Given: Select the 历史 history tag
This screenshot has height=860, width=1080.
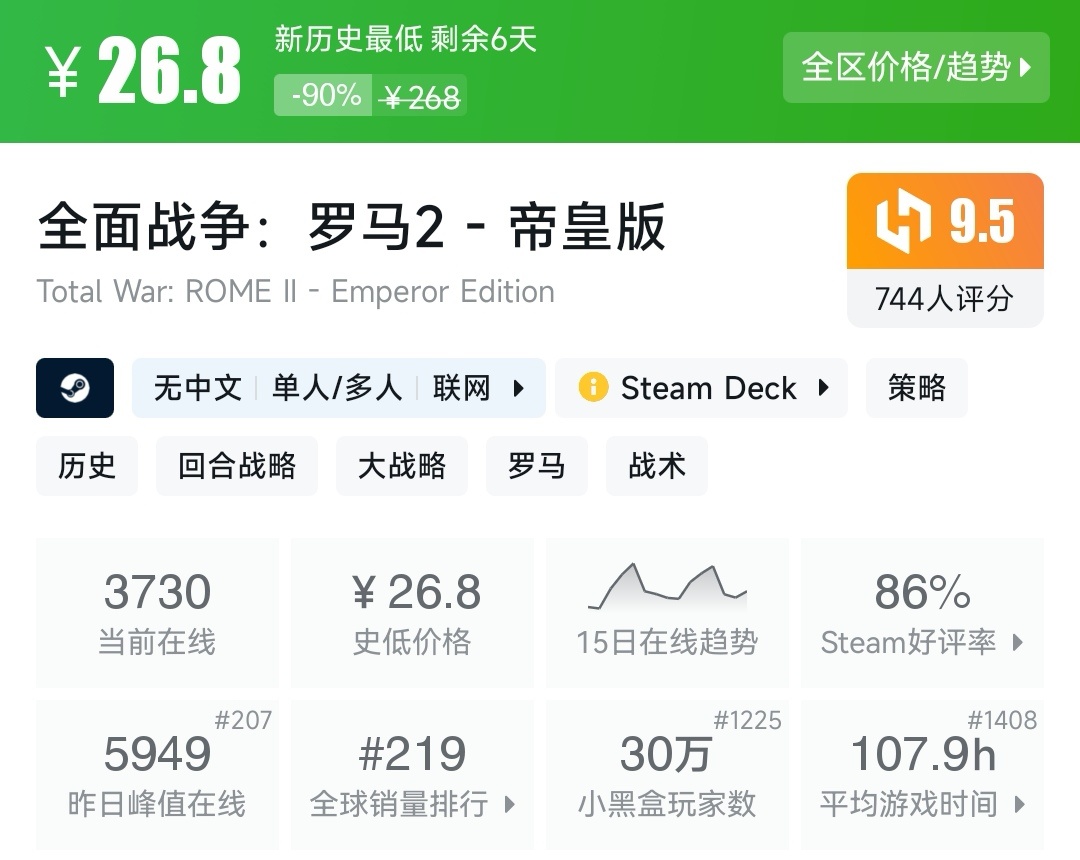Looking at the screenshot, I should click(x=87, y=466).
